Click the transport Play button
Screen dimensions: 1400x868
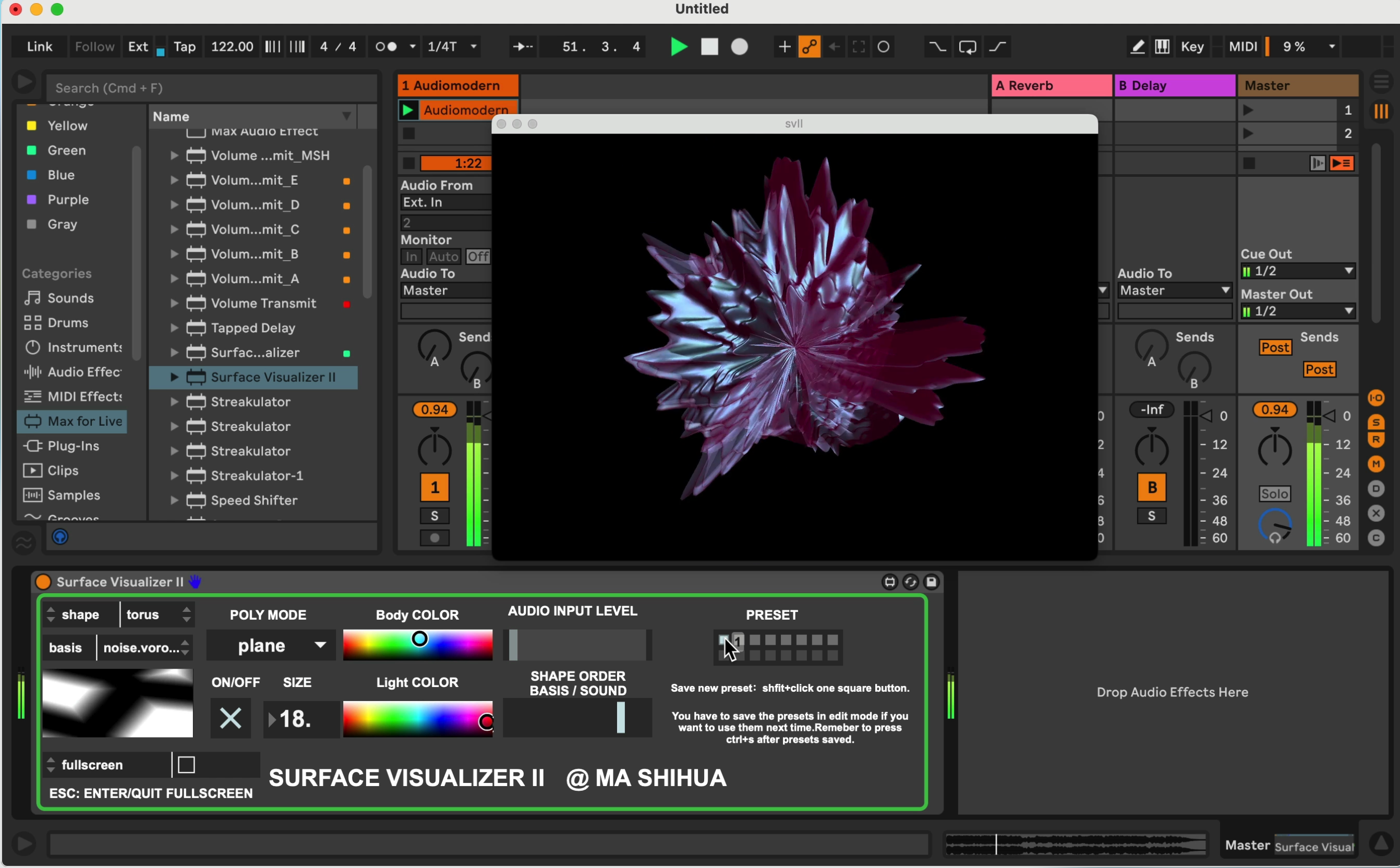click(679, 46)
